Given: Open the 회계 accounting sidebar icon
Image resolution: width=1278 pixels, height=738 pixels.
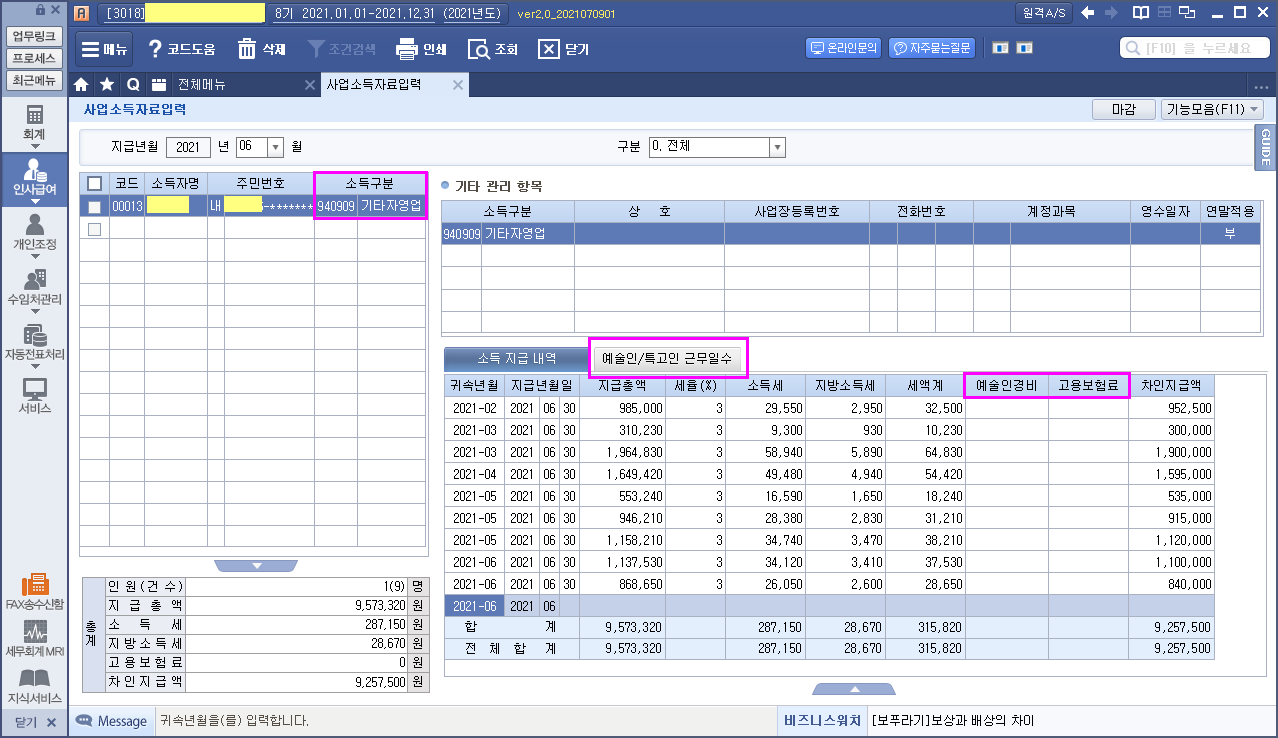Looking at the screenshot, I should [x=34, y=122].
